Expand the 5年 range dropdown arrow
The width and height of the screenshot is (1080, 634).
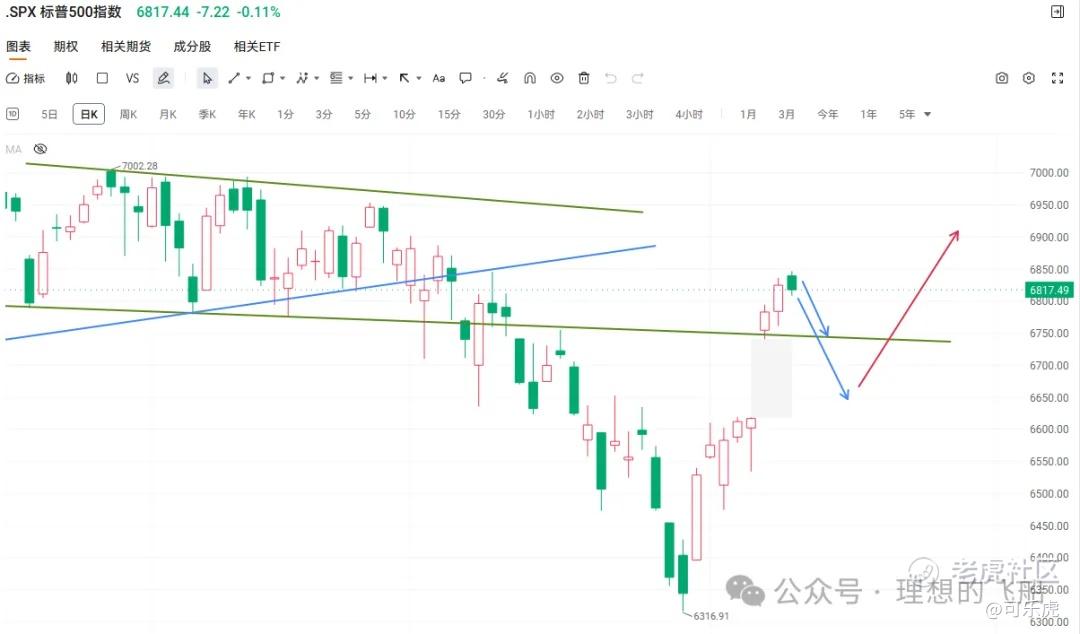(927, 114)
